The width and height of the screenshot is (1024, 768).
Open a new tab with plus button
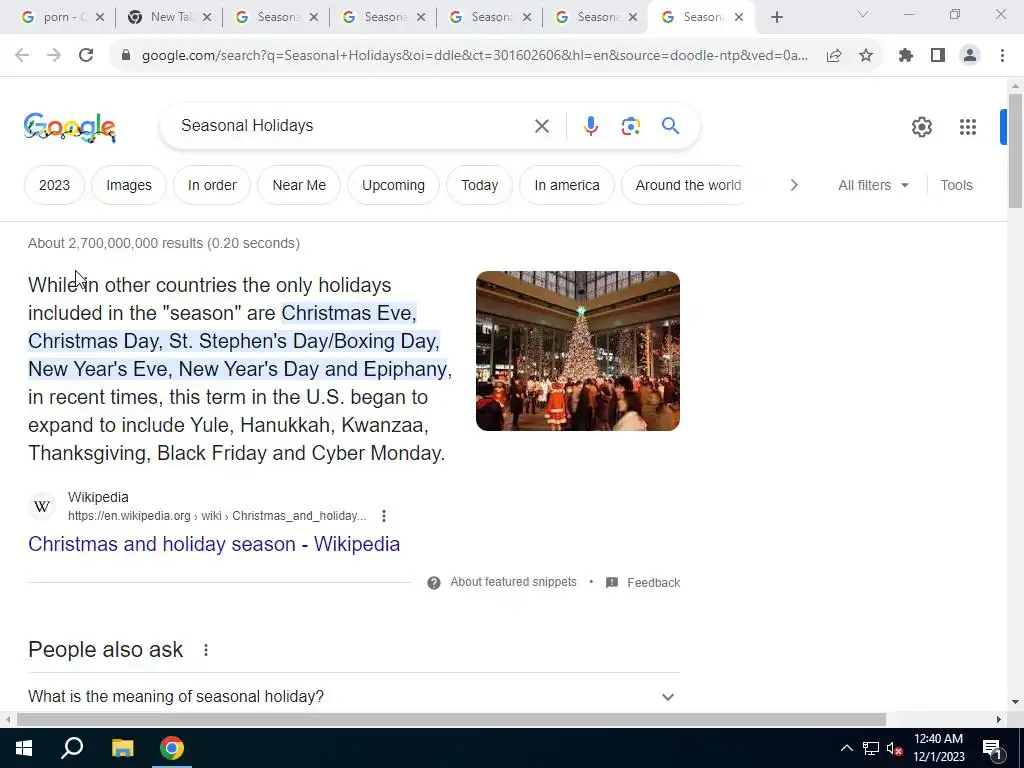tap(776, 18)
